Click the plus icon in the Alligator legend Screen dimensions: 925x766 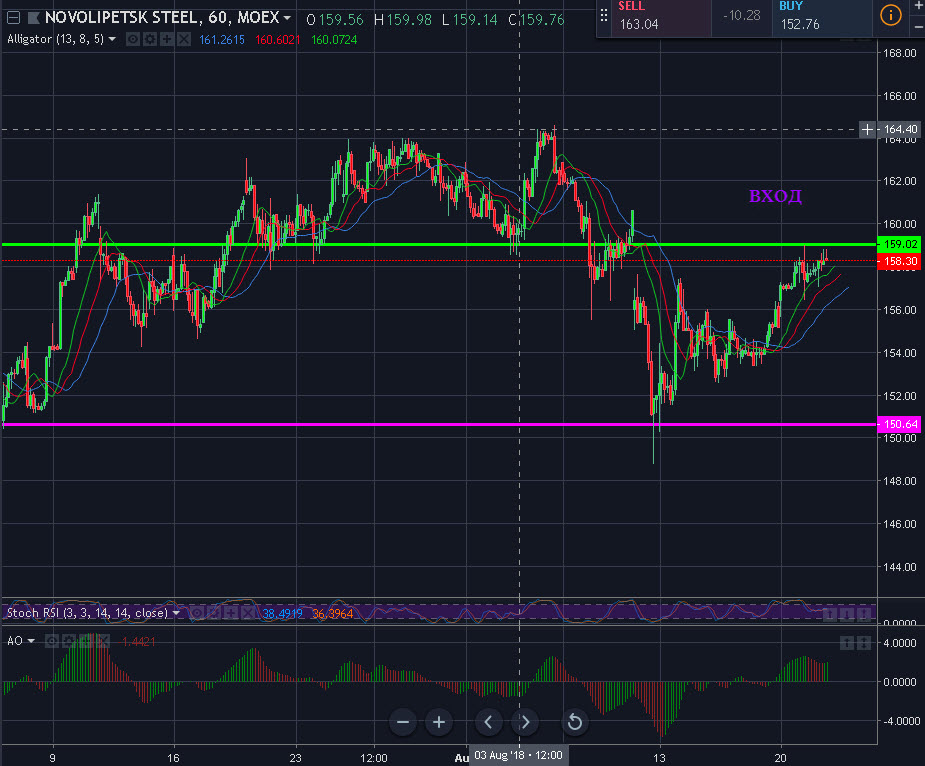pyautogui.click(x=167, y=40)
